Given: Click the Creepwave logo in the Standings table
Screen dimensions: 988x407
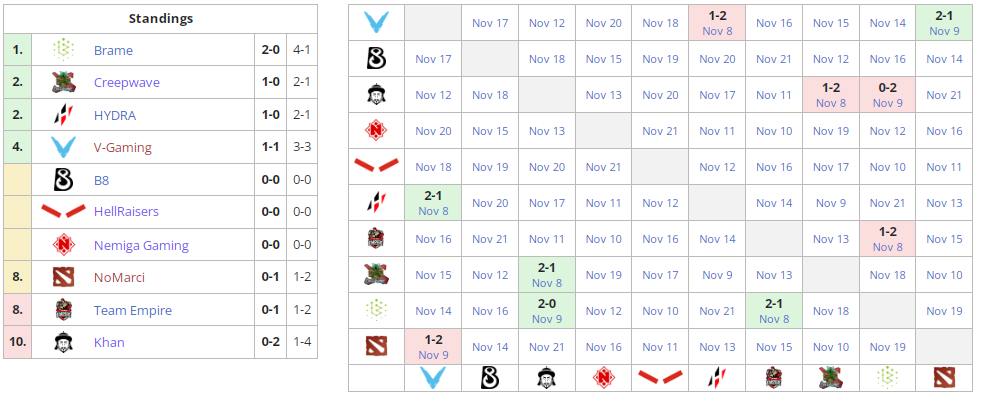Looking at the screenshot, I should [64, 83].
